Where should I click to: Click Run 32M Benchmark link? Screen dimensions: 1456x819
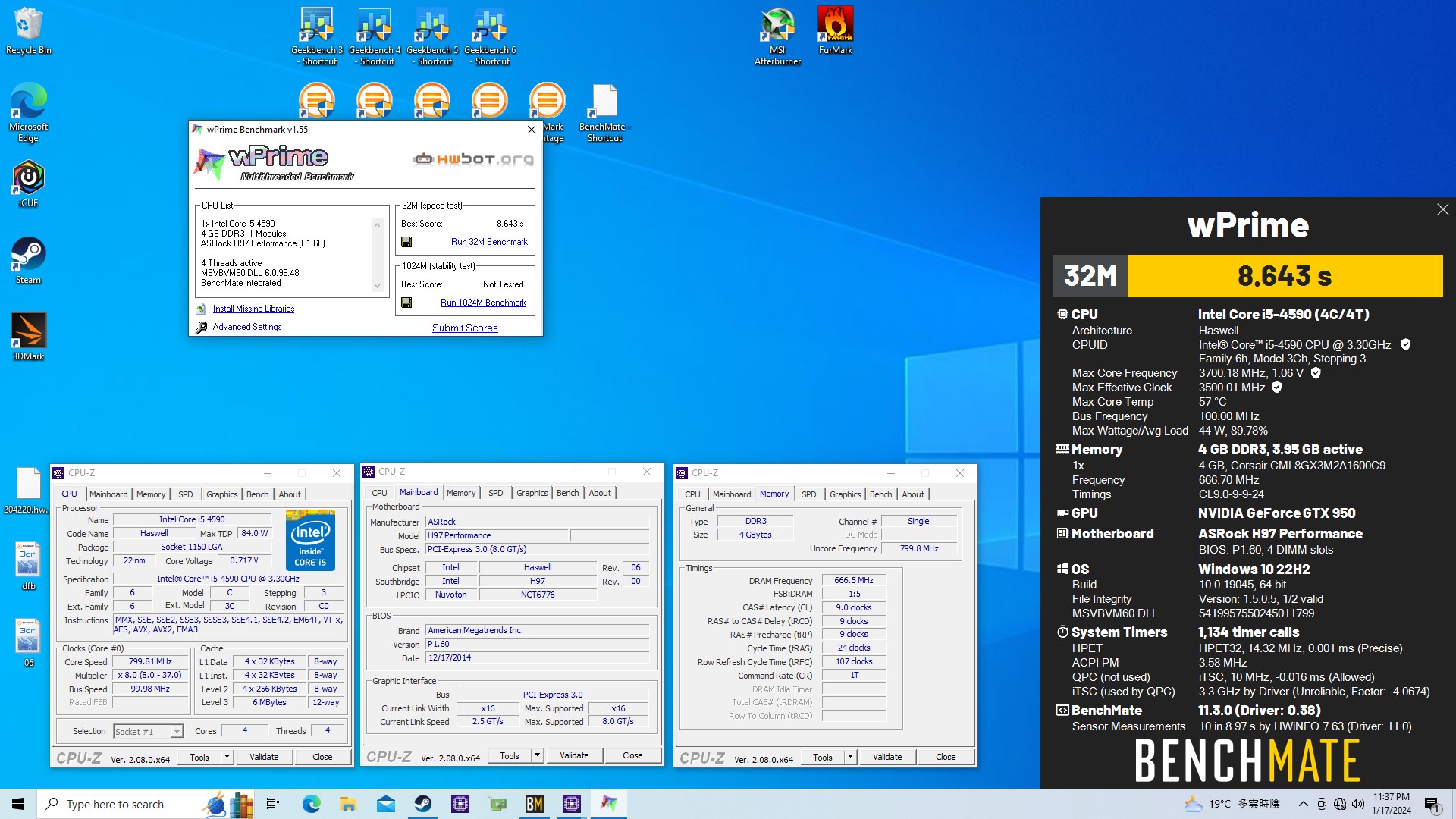point(489,242)
